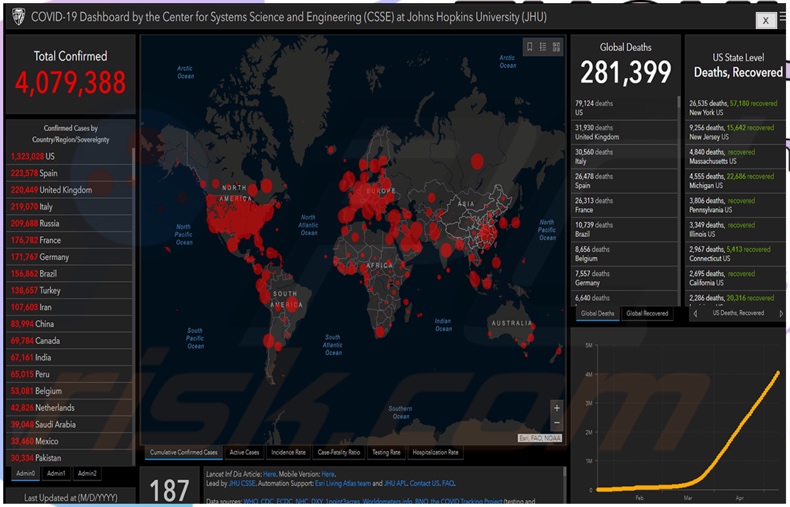Image resolution: width=790 pixels, height=507 pixels.
Task: Show the map legend list icon
Action: click(543, 47)
